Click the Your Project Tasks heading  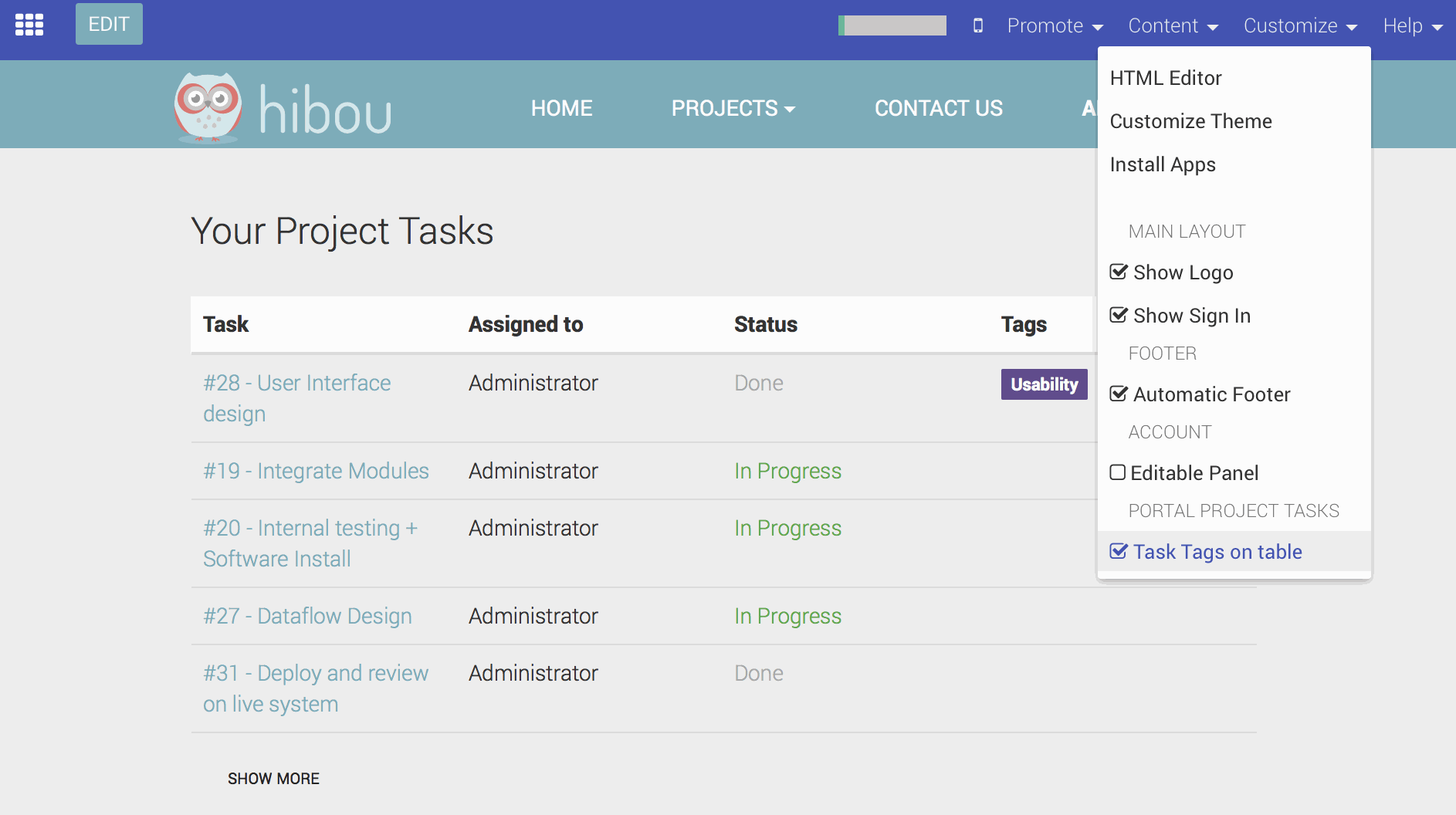click(342, 231)
